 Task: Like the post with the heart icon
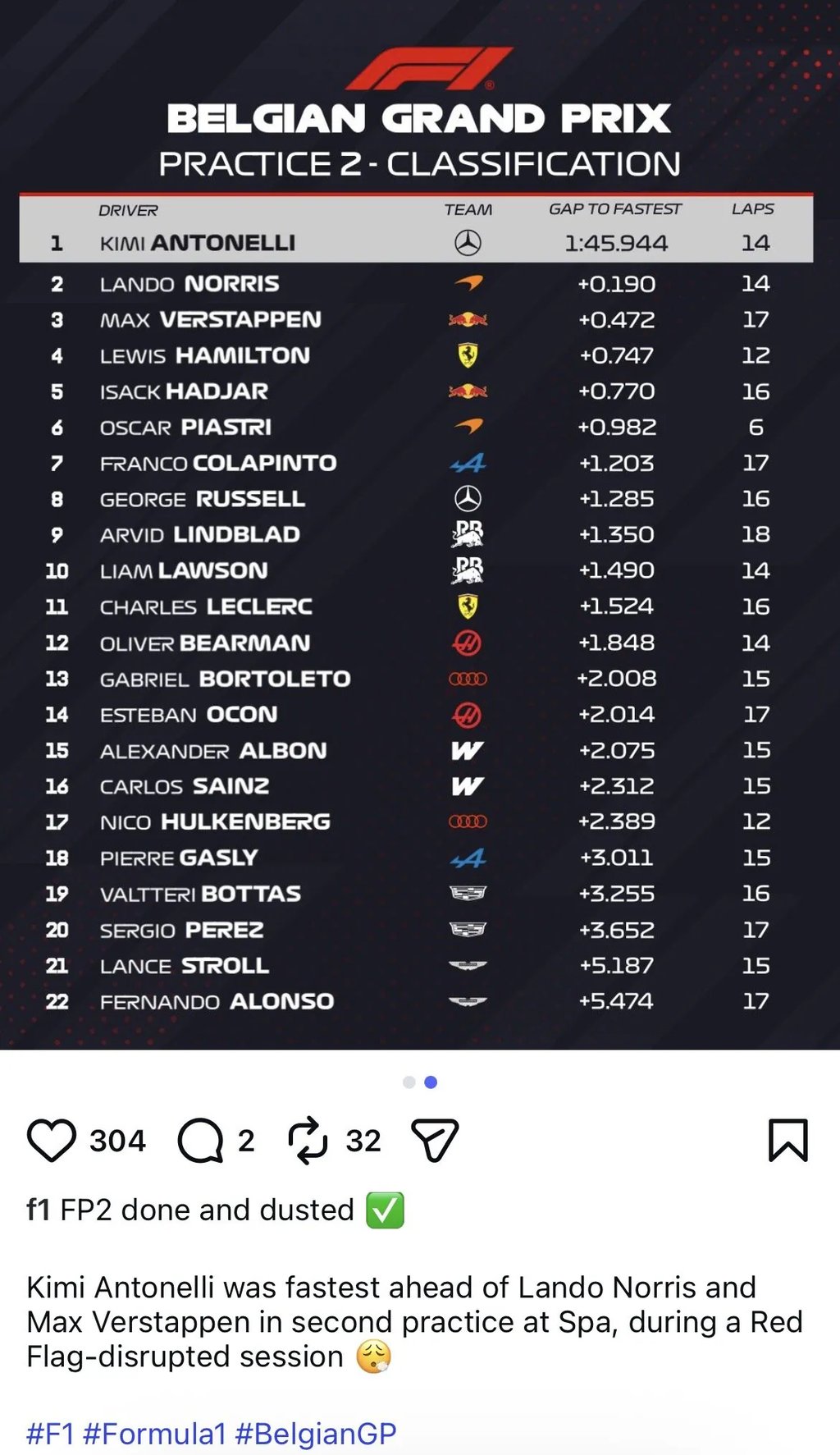click(52, 1141)
